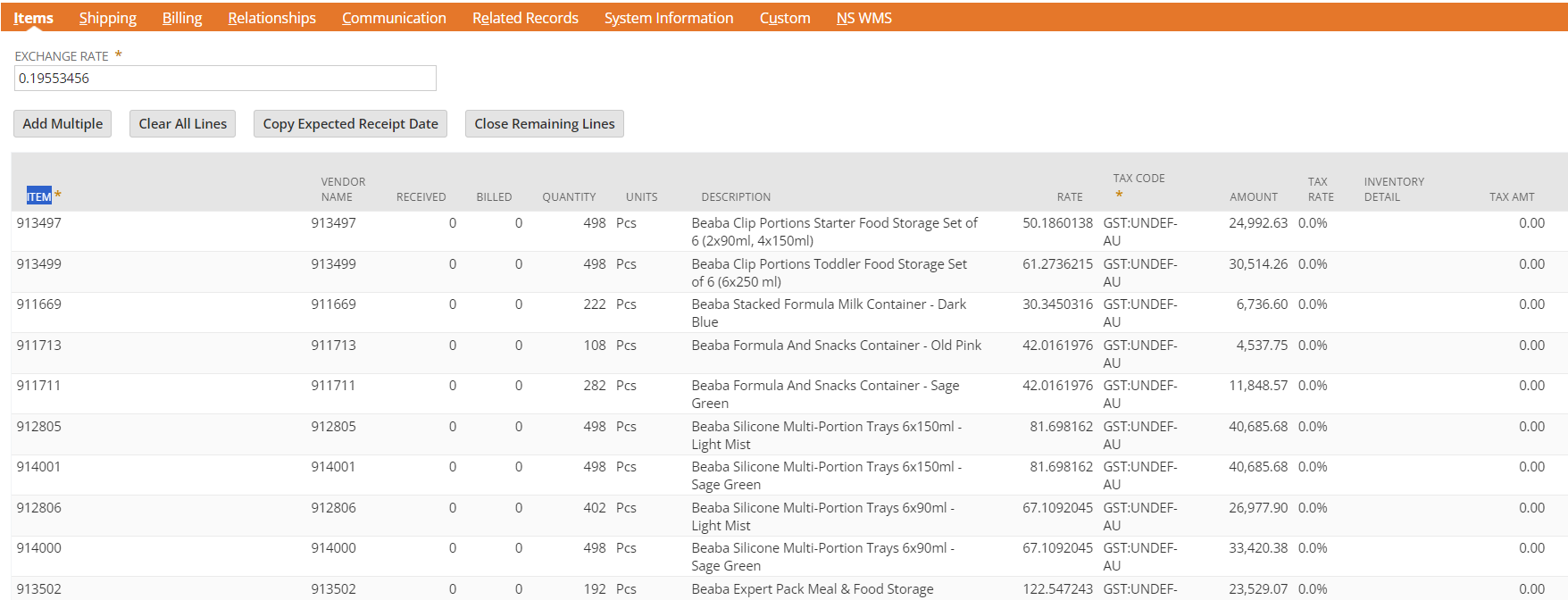Open the Billing tab
The height and width of the screenshot is (600, 1568).
[182, 18]
